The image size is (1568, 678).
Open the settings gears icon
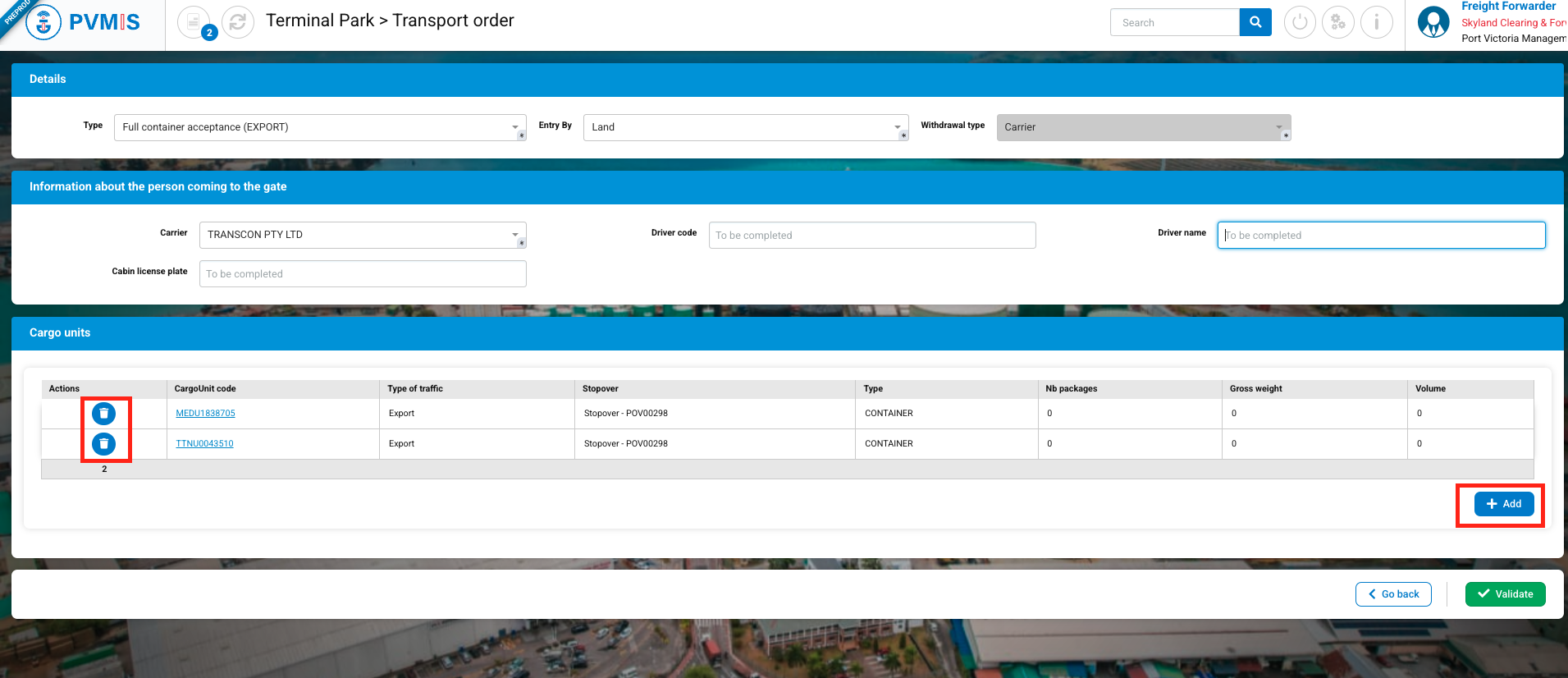(x=1338, y=22)
